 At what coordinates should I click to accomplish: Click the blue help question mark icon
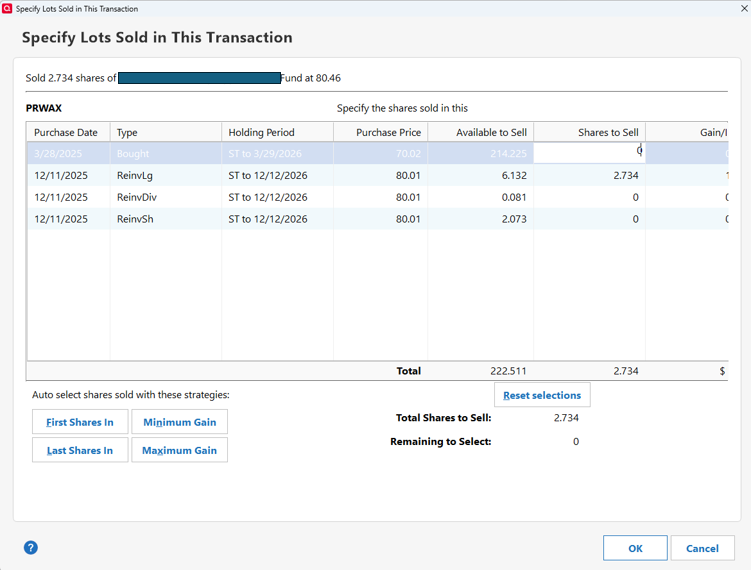point(31,547)
